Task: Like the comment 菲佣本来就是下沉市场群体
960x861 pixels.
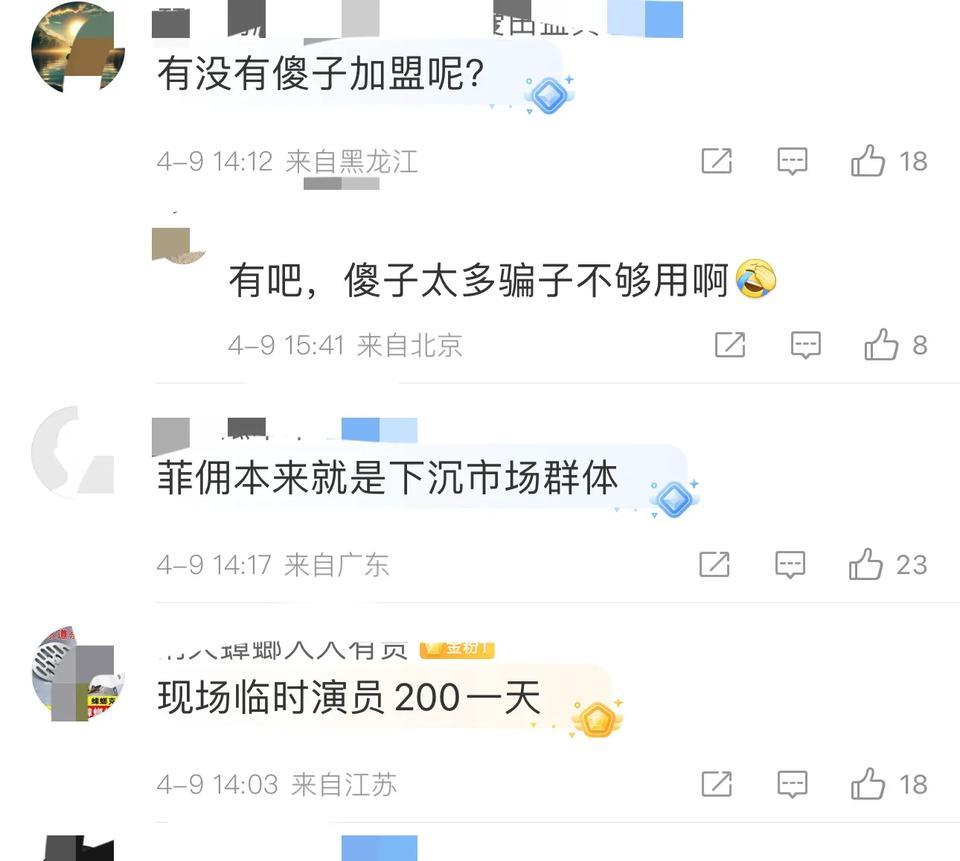Action: click(866, 564)
